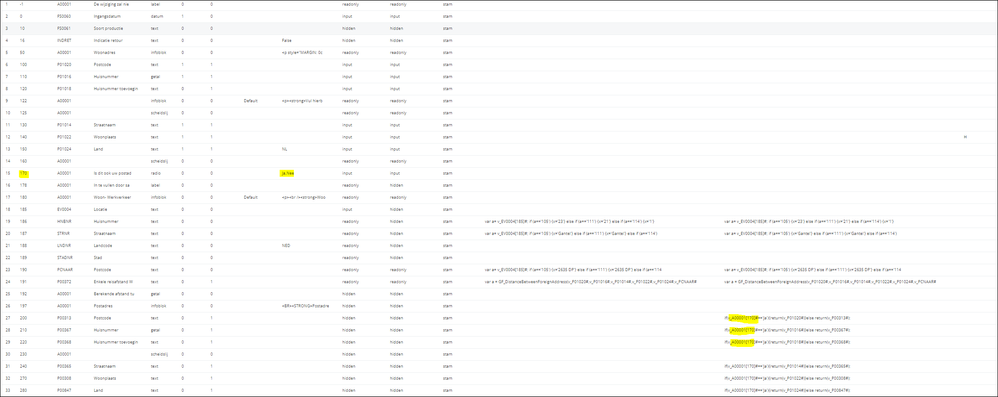998x397 pixels.
Task: Click the 'Is dit ook uw postad' cell
Action: (112, 173)
